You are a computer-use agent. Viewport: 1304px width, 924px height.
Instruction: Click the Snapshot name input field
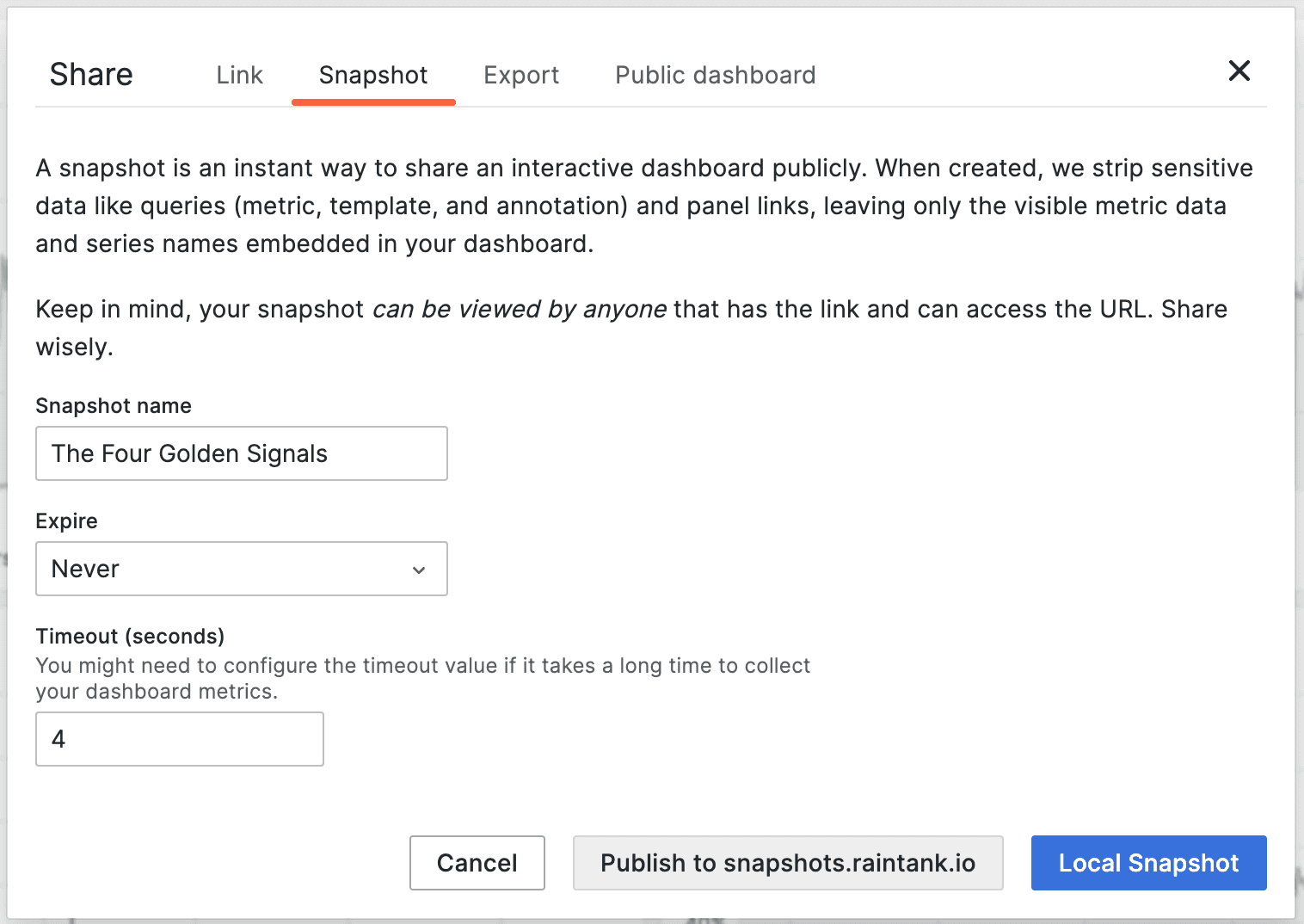click(x=241, y=453)
